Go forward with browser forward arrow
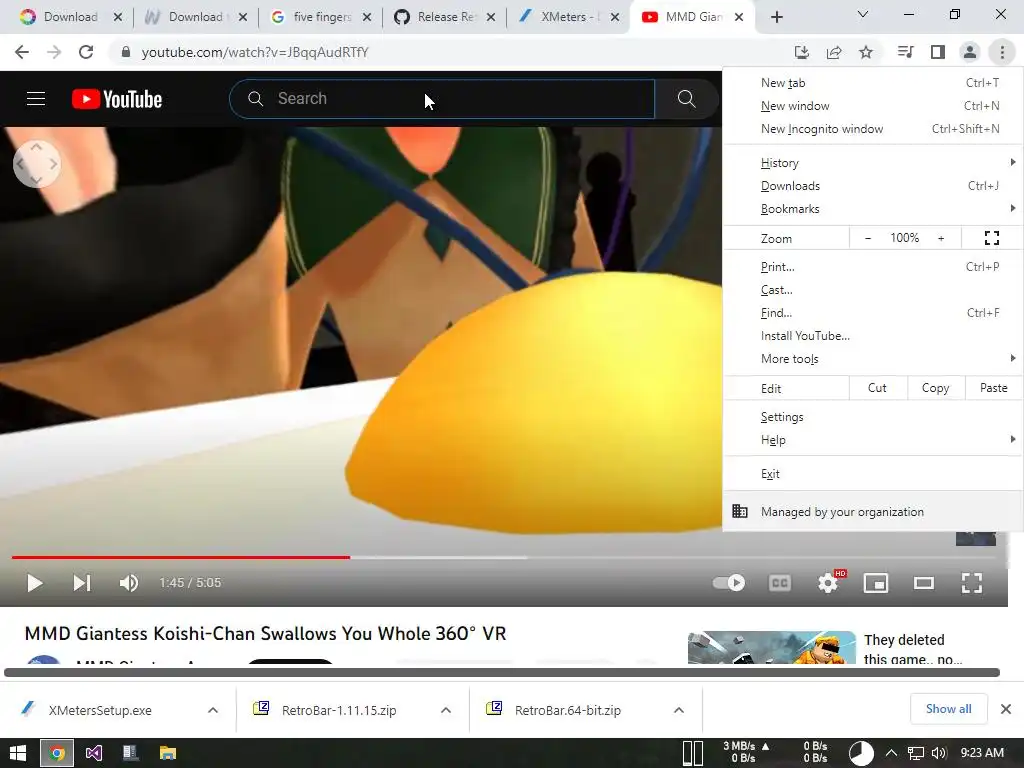 coord(54,52)
